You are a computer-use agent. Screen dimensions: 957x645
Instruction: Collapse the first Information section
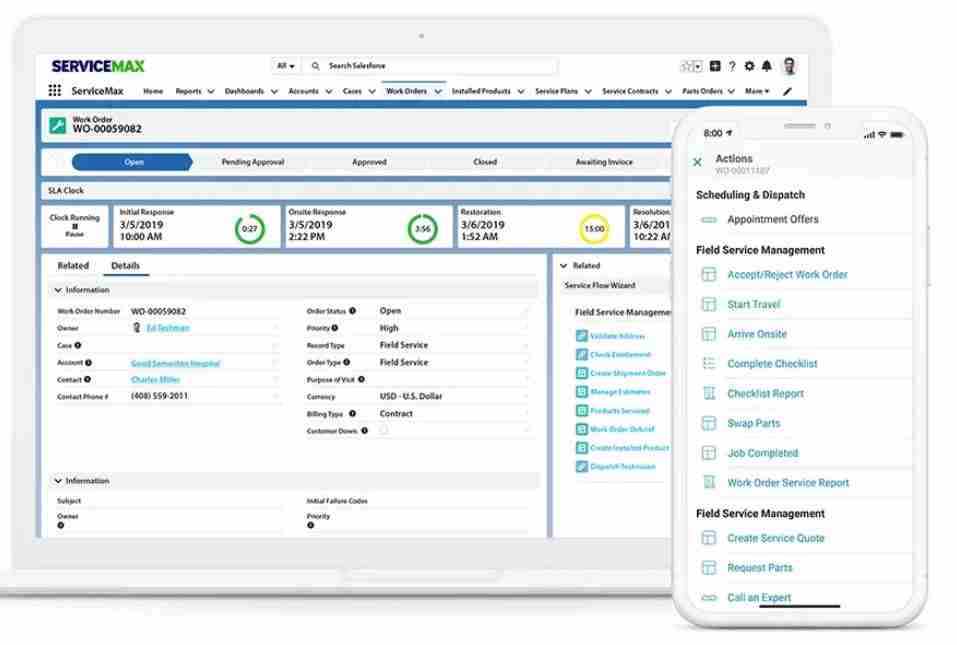click(58, 290)
